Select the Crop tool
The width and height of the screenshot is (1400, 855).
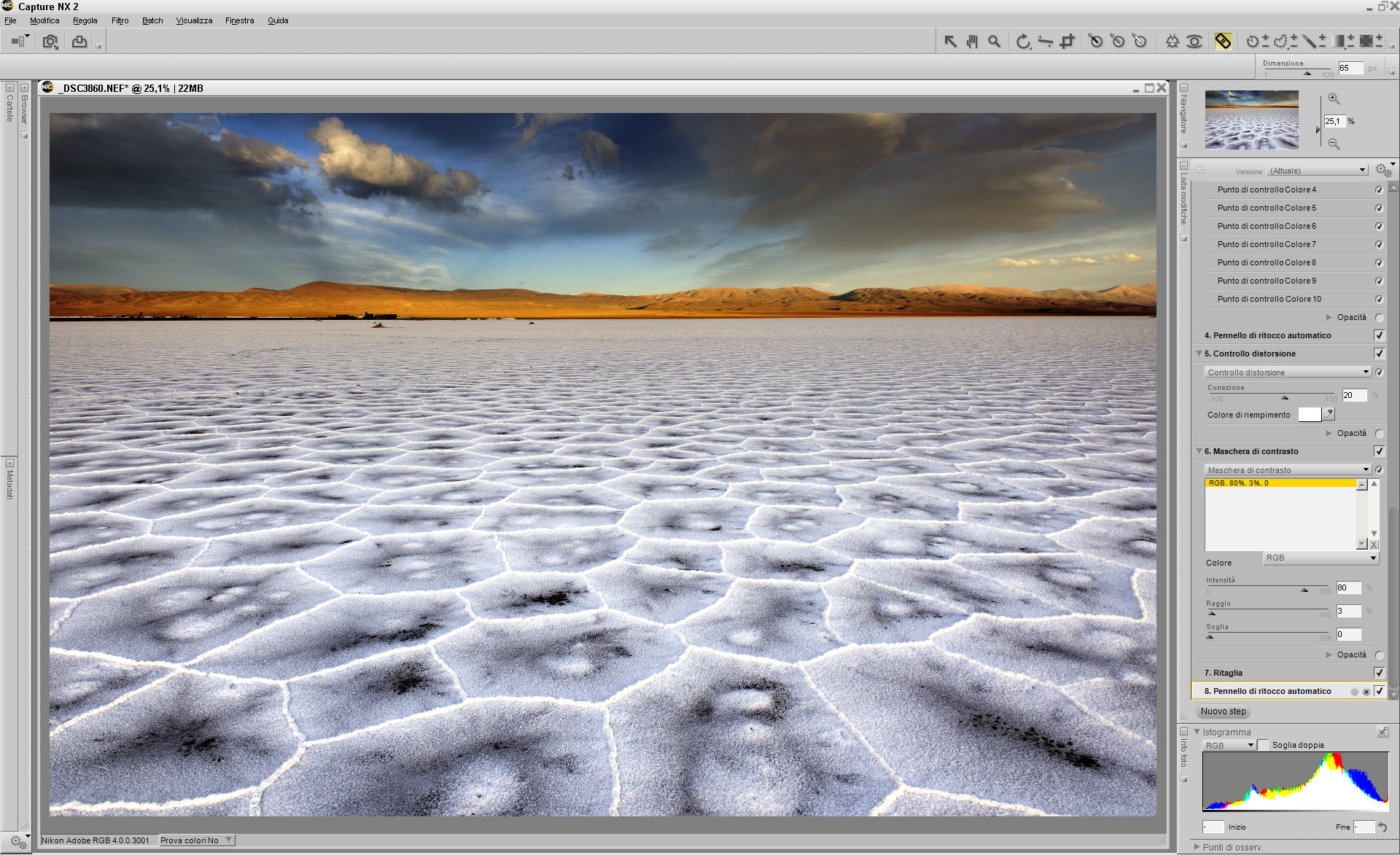pos(1067,42)
